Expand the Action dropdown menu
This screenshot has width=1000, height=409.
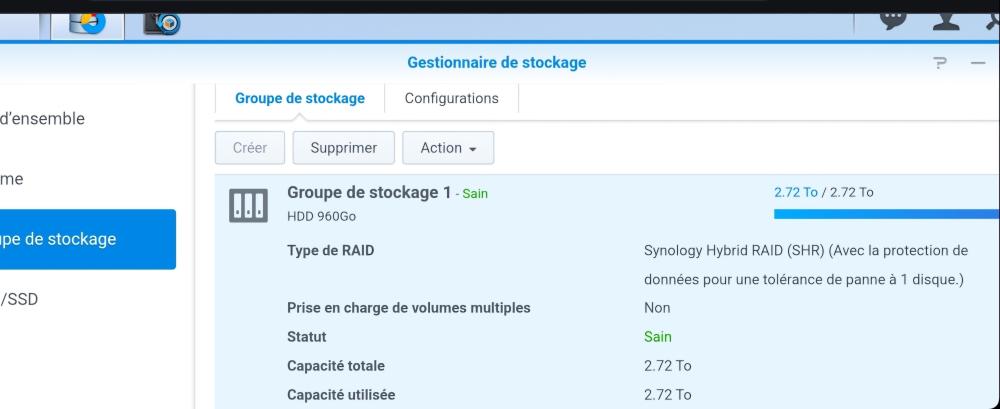pyautogui.click(x=448, y=148)
